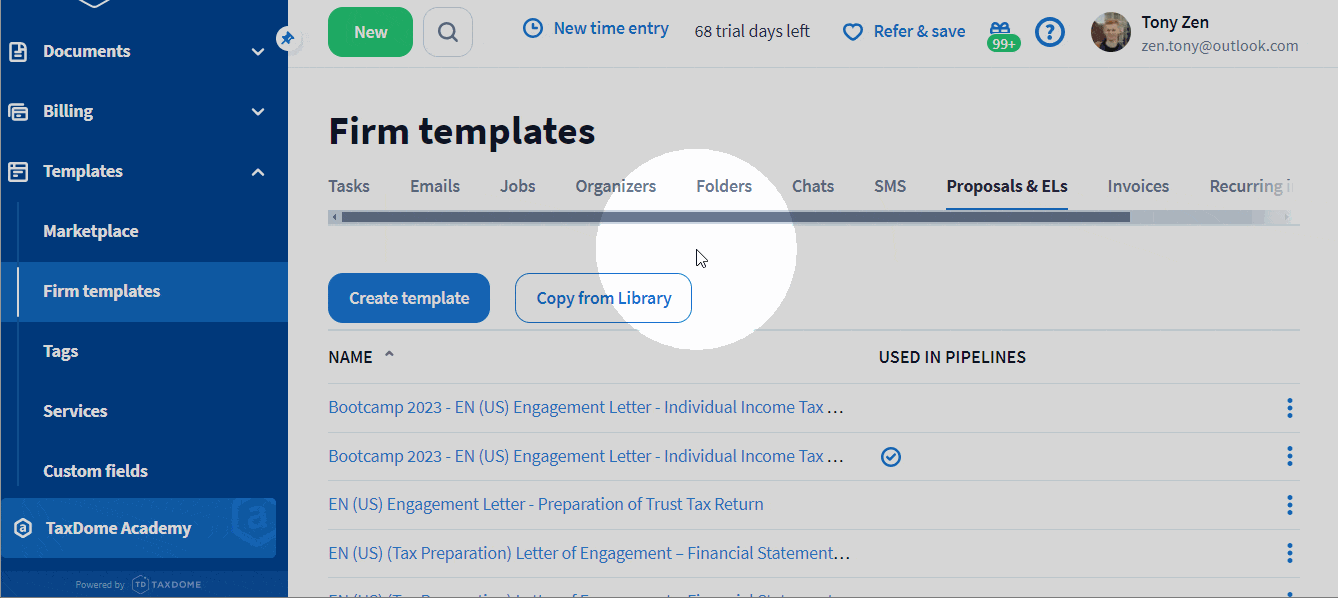Open the help question mark icon
Image resolution: width=1338 pixels, height=598 pixels.
[1050, 32]
